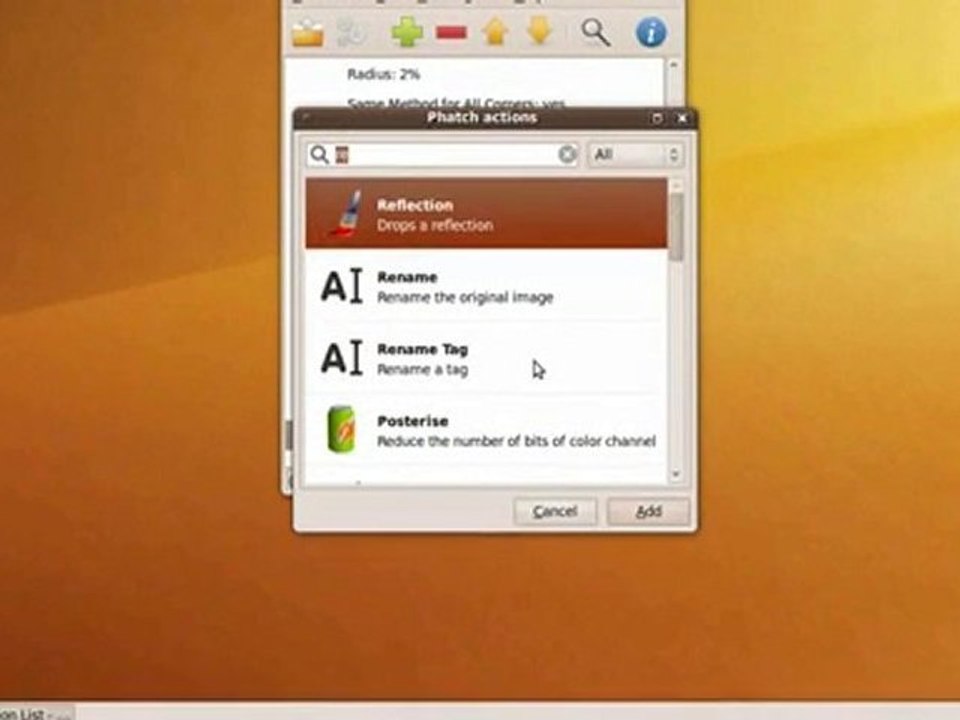Screen dimensions: 960x720
Task: Click the actions list scrollbar thumb
Action: click(x=676, y=225)
